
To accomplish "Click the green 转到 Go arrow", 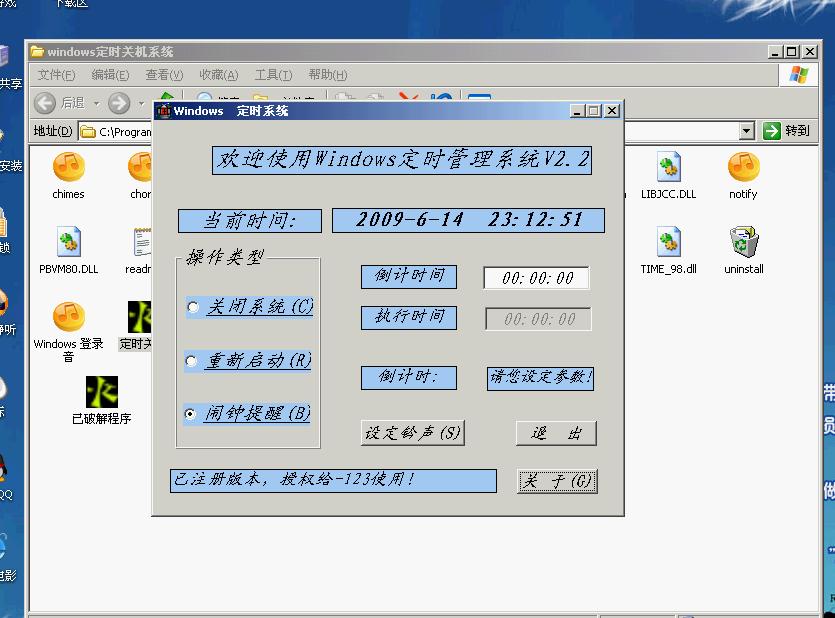I will tap(772, 130).
